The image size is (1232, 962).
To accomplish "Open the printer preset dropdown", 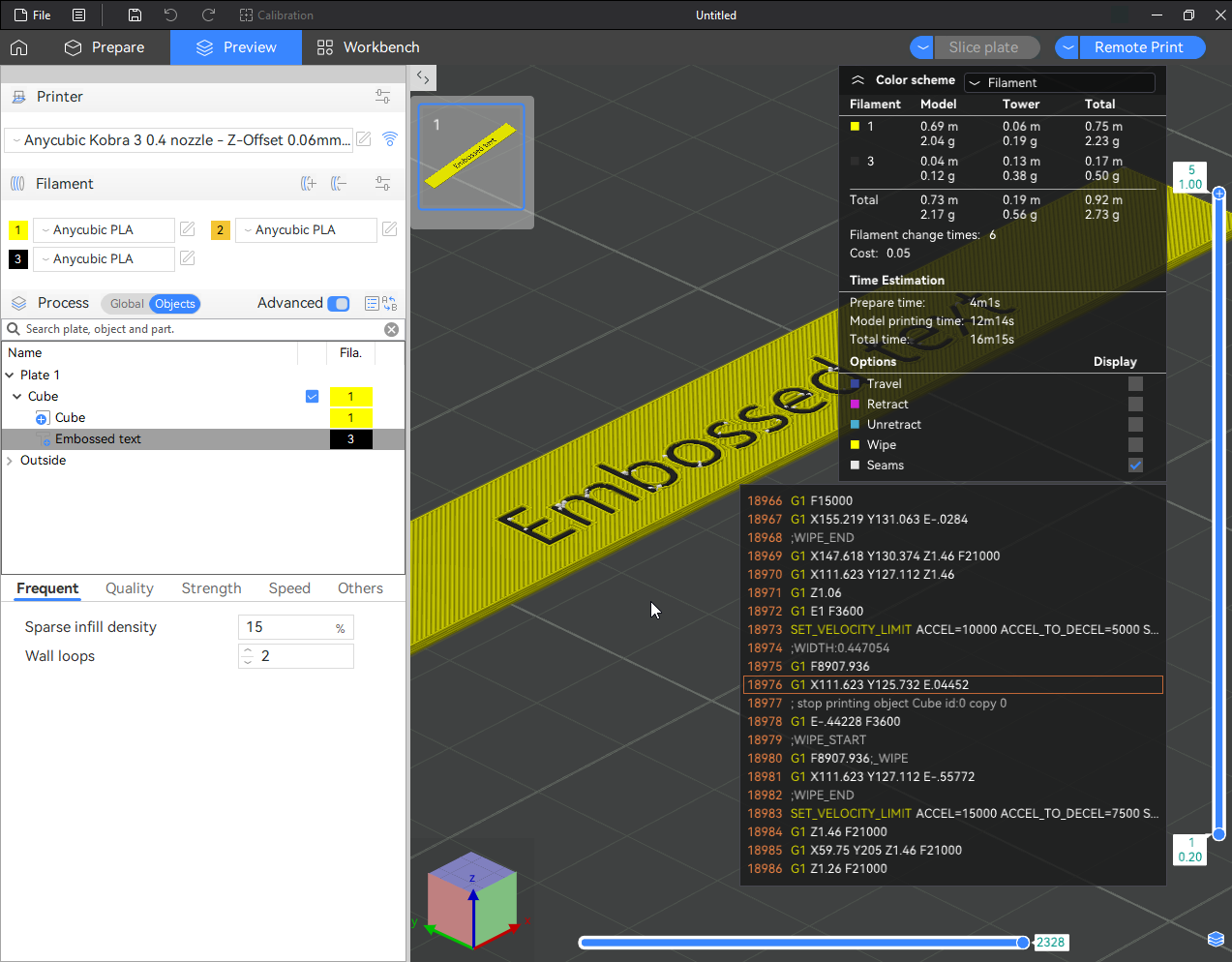I will pos(179,140).
